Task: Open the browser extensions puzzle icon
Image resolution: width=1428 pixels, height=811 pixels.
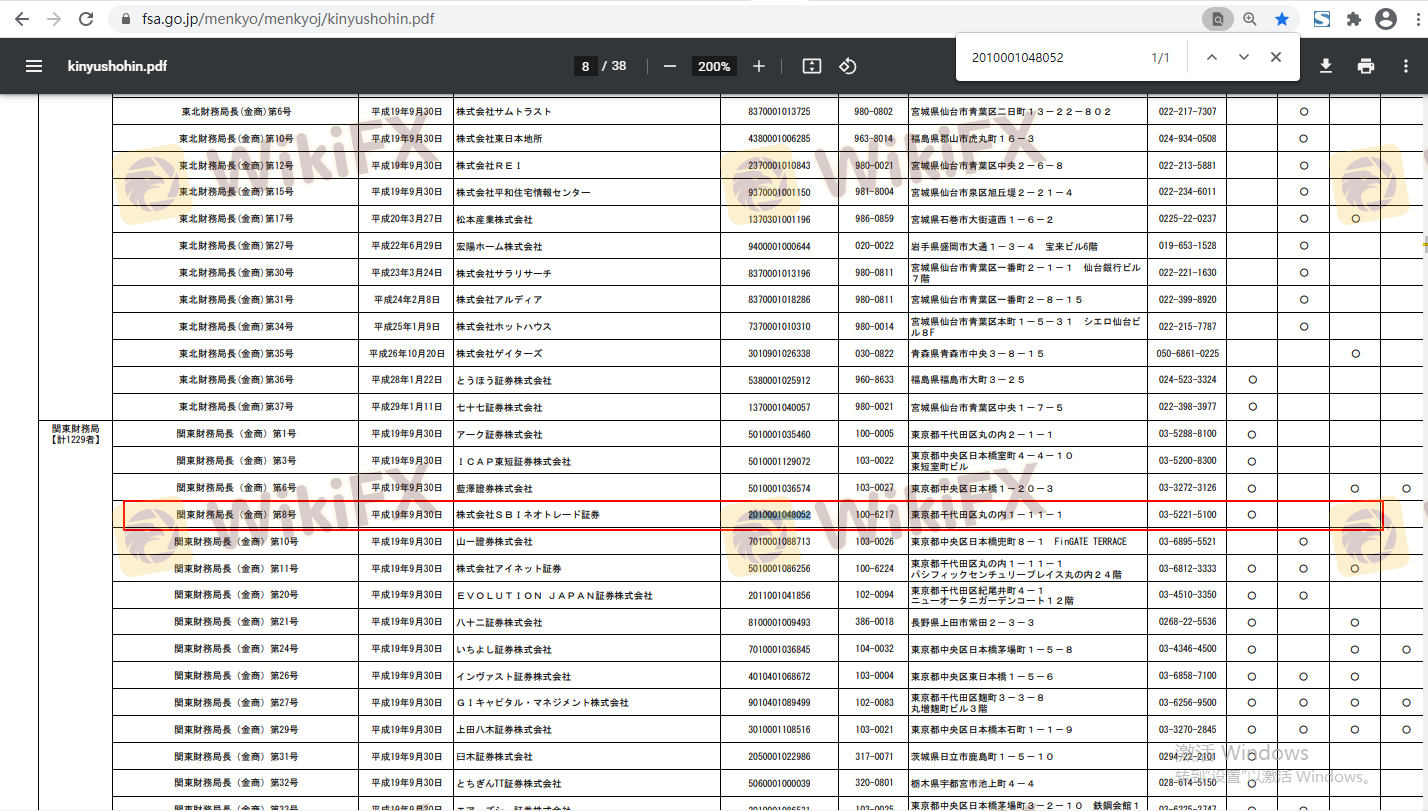Action: point(1354,19)
